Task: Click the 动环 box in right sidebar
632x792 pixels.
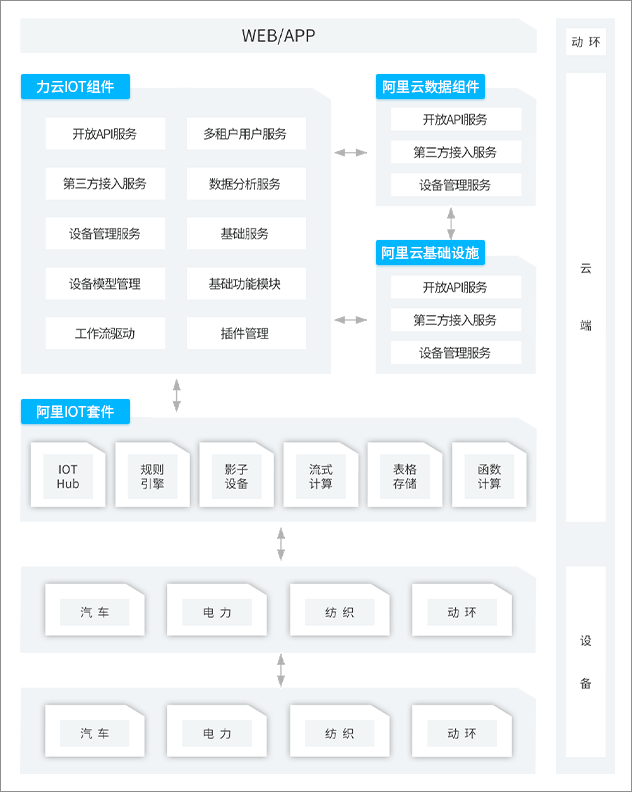Action: click(586, 42)
